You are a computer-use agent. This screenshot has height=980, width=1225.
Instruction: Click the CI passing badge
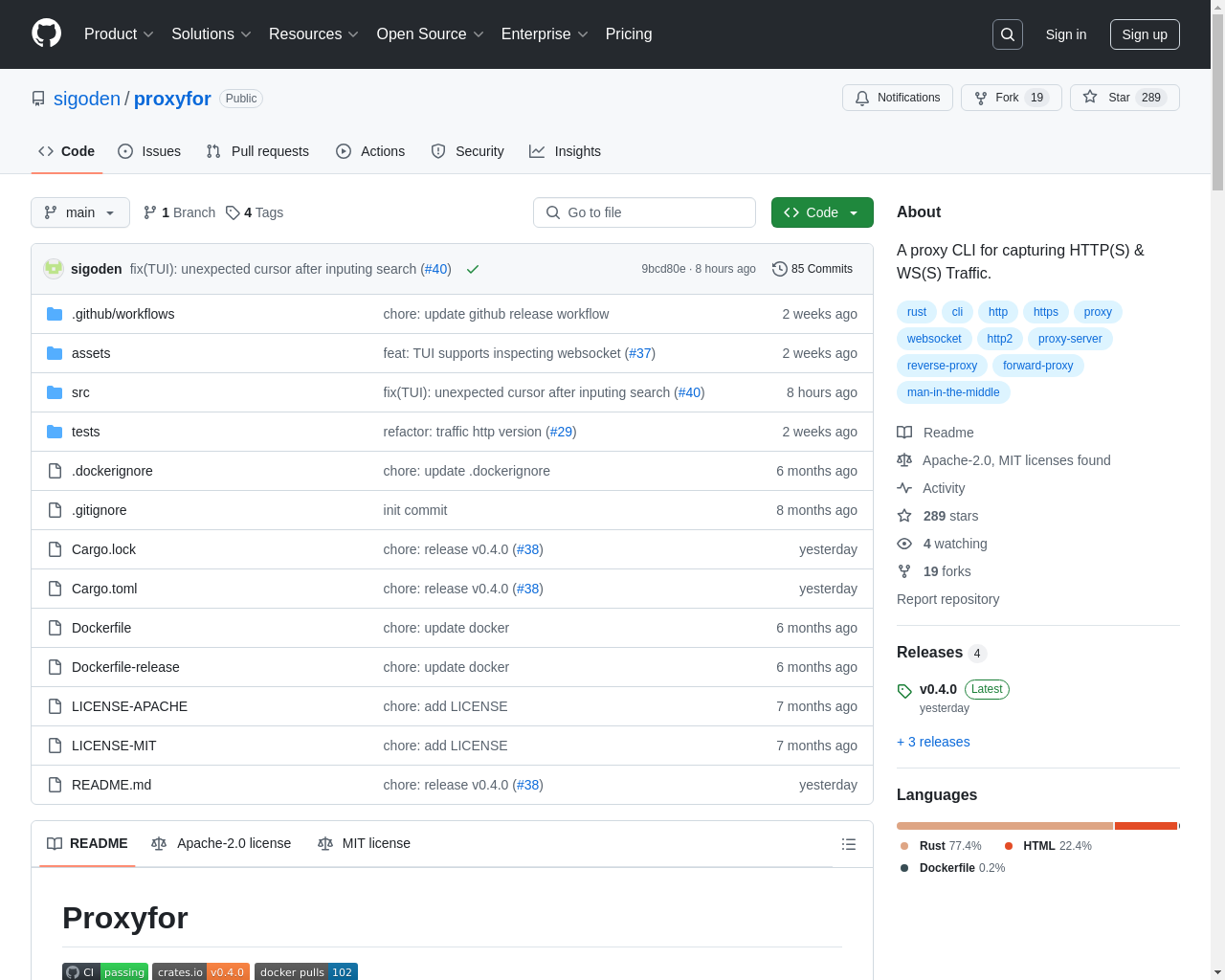pyautogui.click(x=105, y=971)
